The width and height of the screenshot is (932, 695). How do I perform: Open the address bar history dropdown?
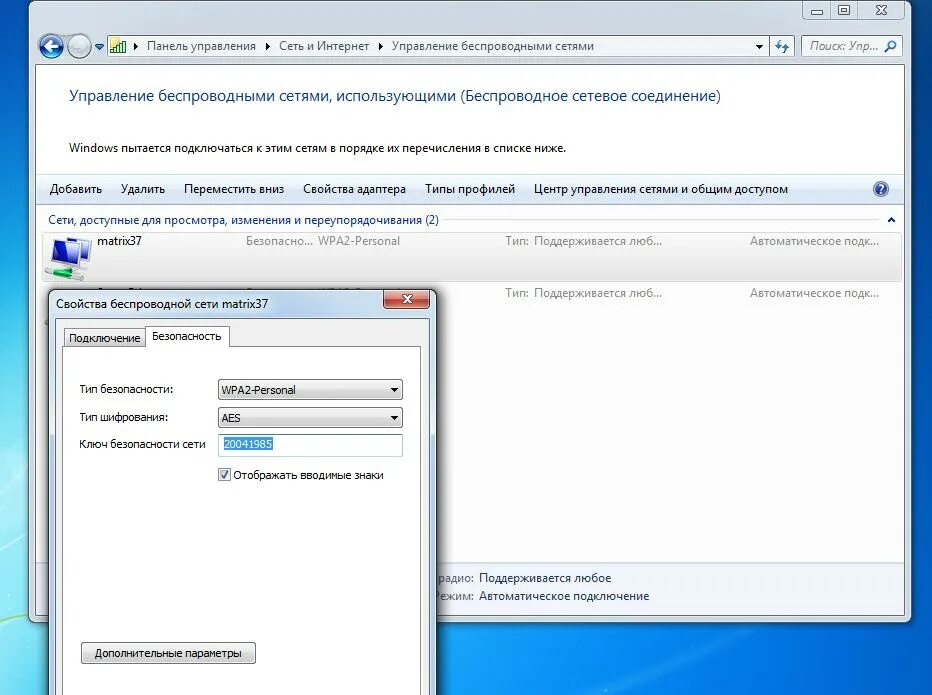point(759,46)
